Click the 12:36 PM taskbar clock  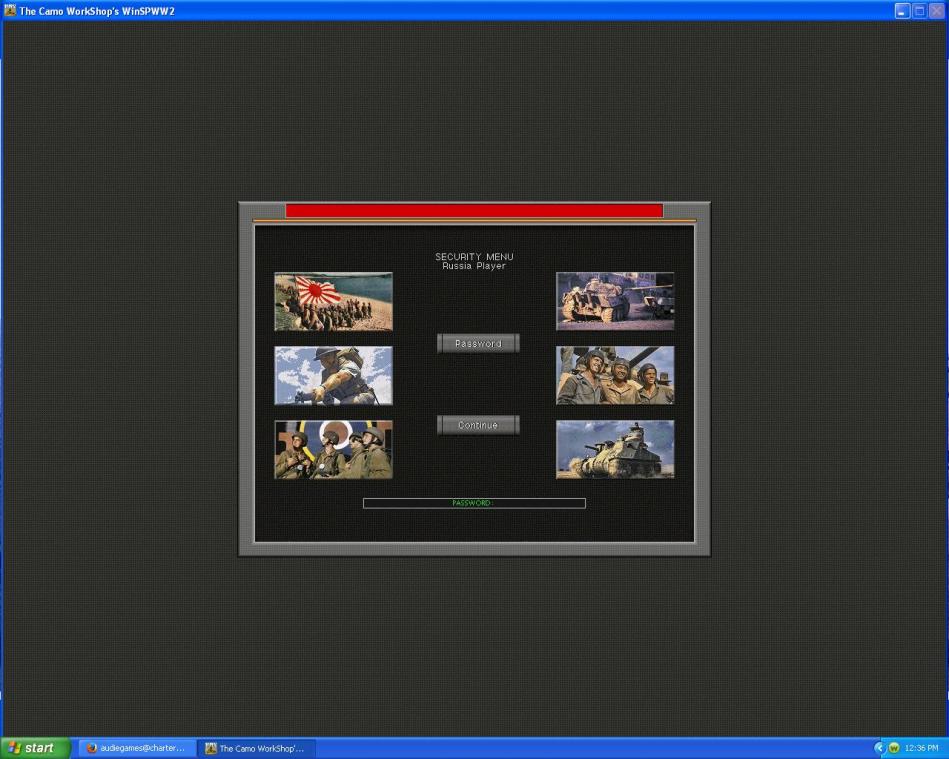(921, 748)
